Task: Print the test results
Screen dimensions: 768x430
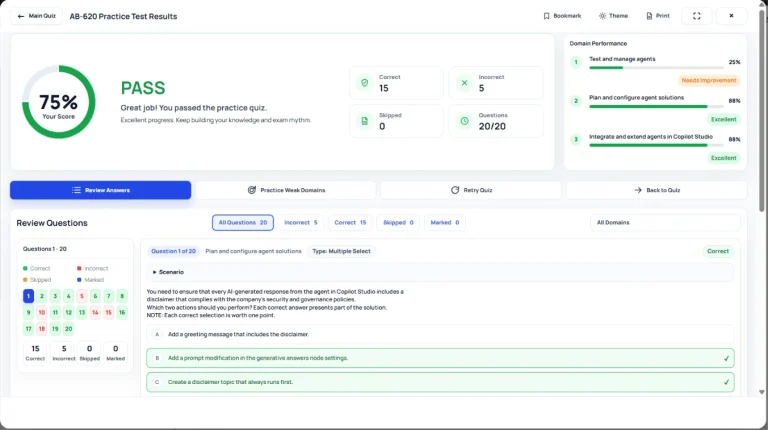Action: pyautogui.click(x=658, y=16)
